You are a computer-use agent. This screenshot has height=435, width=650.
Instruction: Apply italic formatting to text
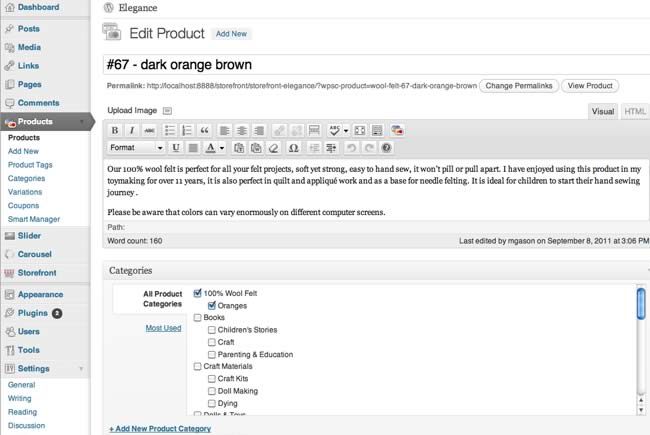[x=132, y=130]
